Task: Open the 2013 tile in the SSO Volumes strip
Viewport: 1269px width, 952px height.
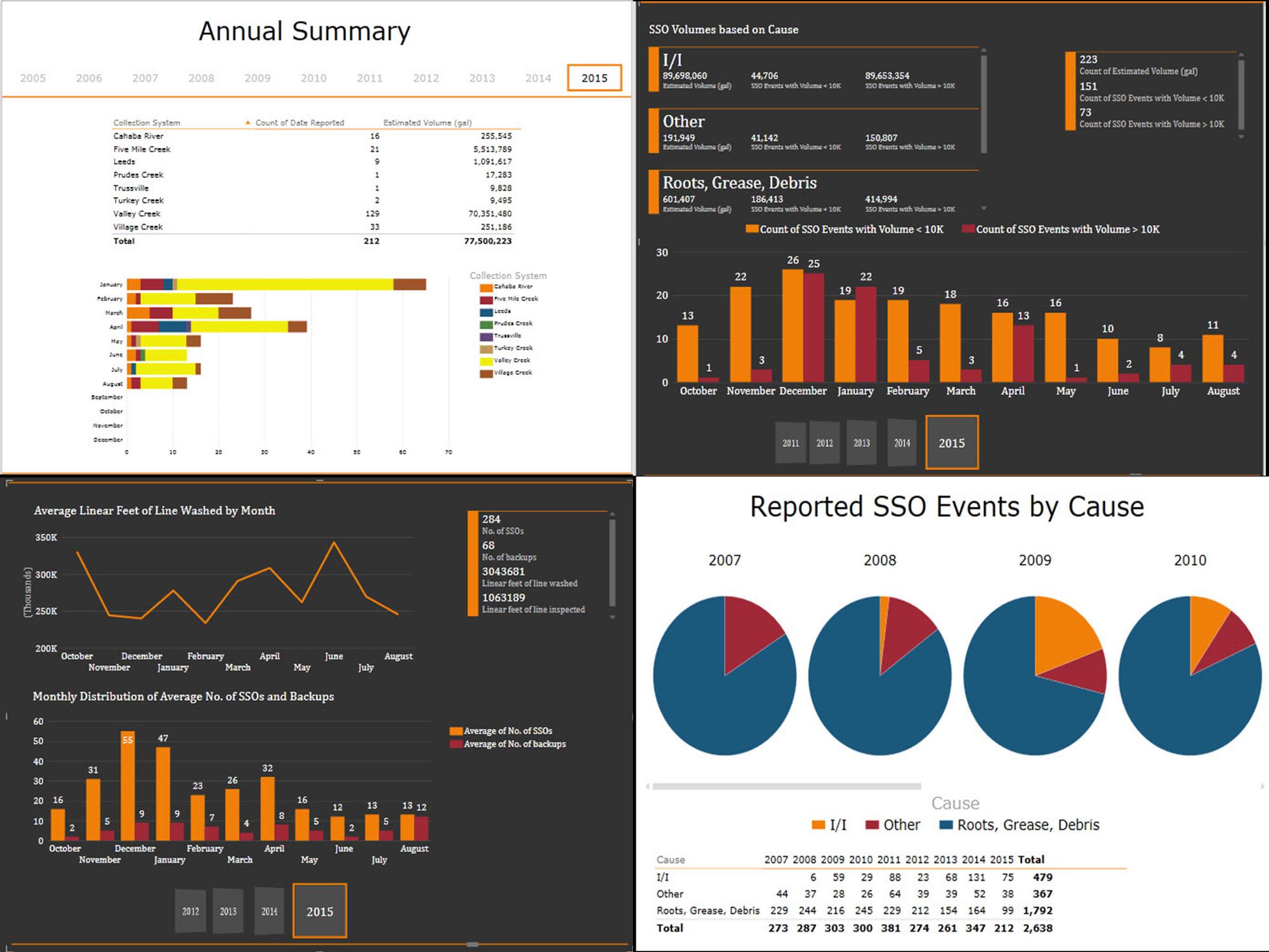Action: point(862,443)
